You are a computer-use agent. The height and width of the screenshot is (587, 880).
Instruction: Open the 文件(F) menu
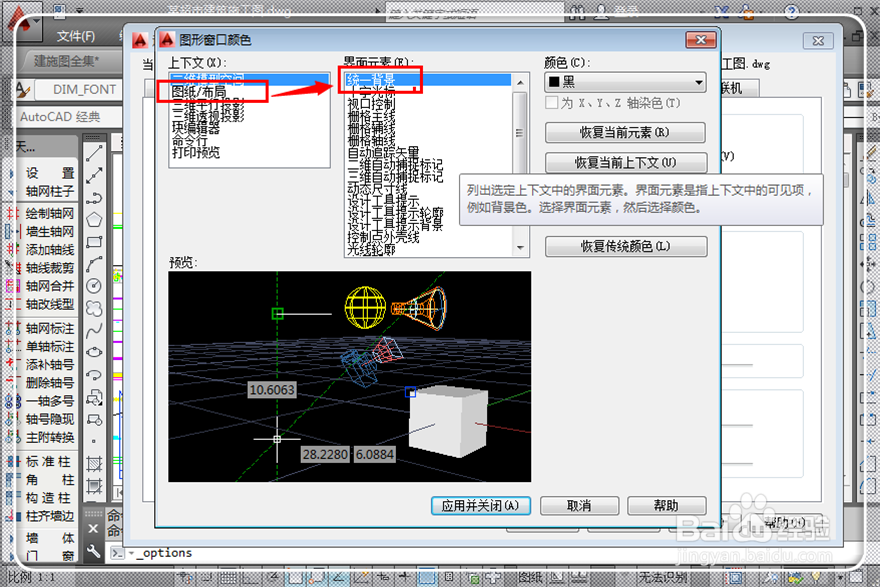point(76,36)
